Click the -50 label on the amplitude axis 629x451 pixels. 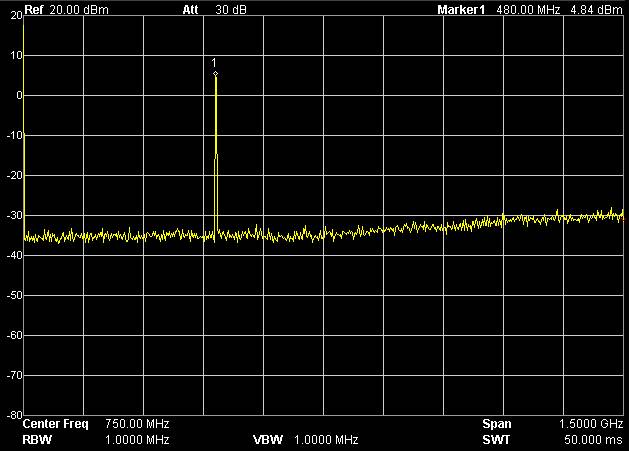pyautogui.click(x=15, y=295)
